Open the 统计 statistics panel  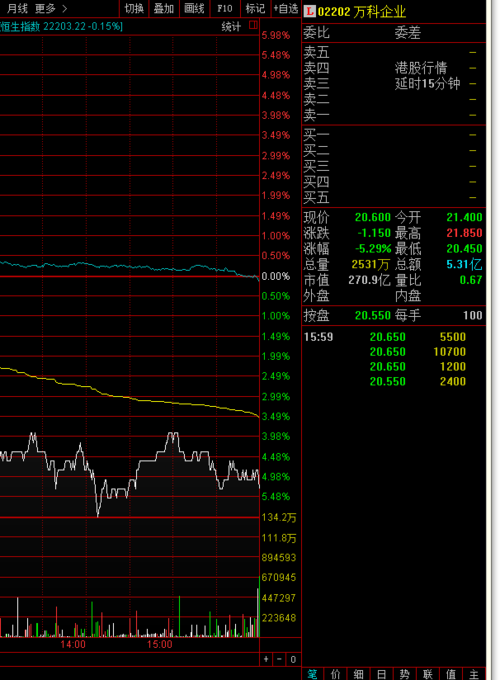(231, 26)
